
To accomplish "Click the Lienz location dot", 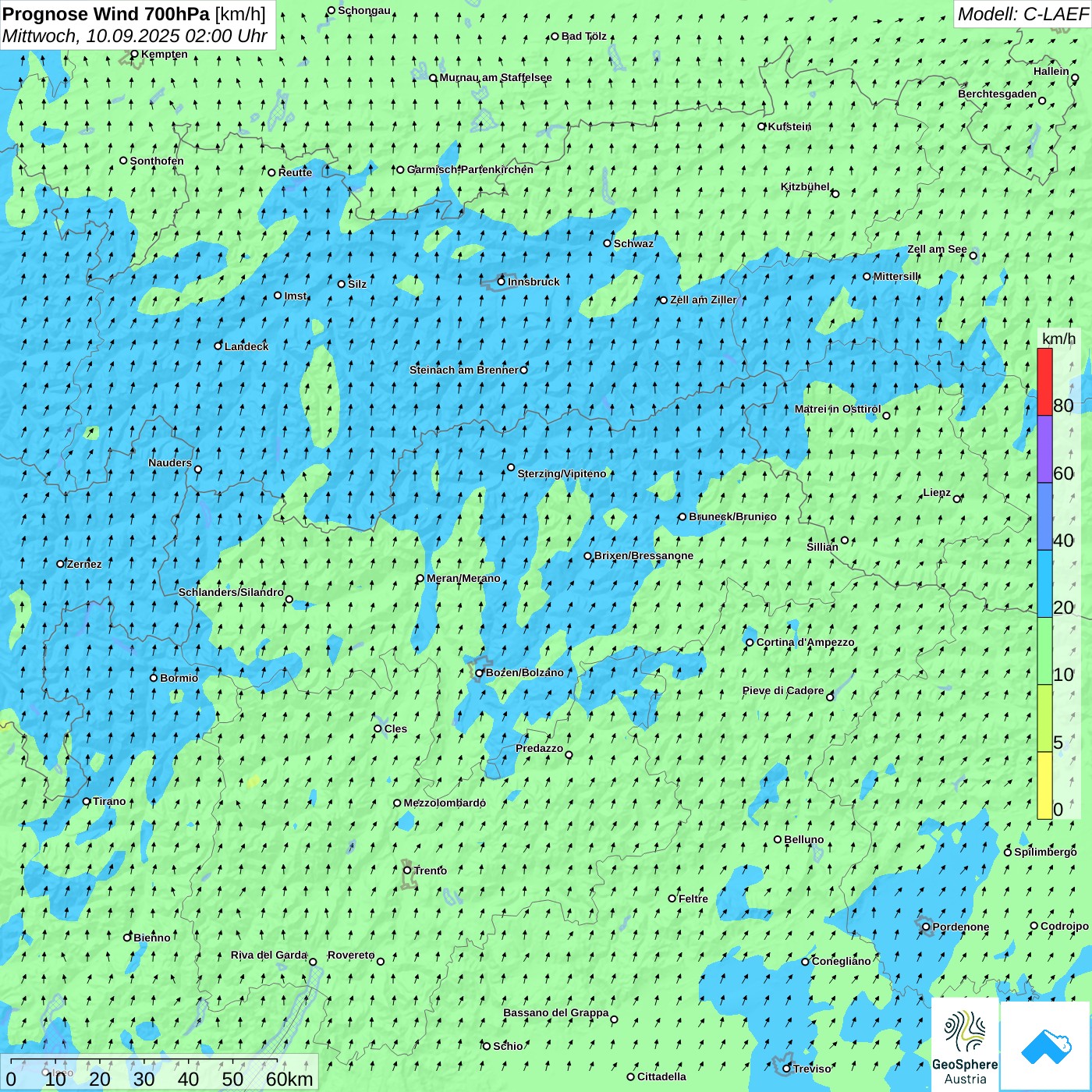I will (957, 499).
